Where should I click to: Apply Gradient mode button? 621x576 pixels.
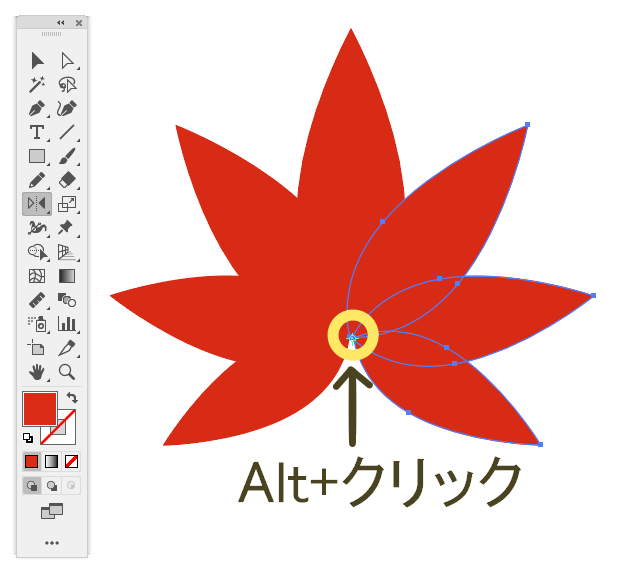pyautogui.click(x=51, y=462)
